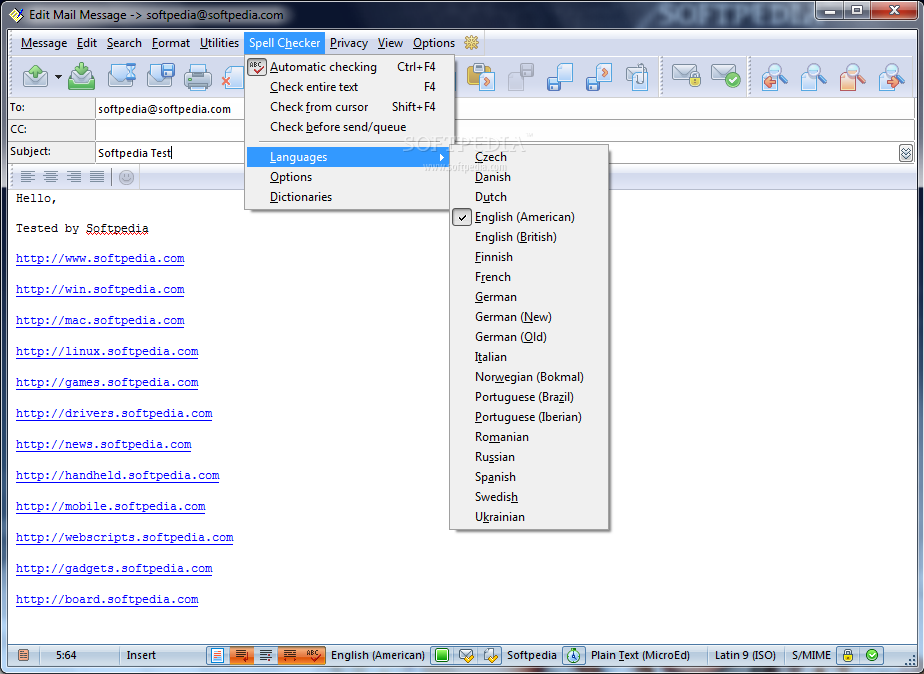924x674 pixels.
Task: Choose Check from cursor
Action: [350, 107]
